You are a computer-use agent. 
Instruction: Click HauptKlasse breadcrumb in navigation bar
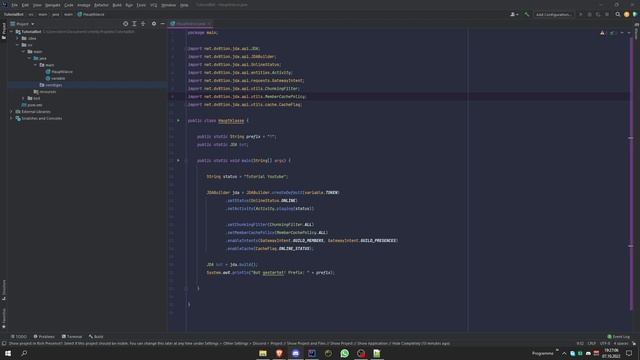[91, 14]
